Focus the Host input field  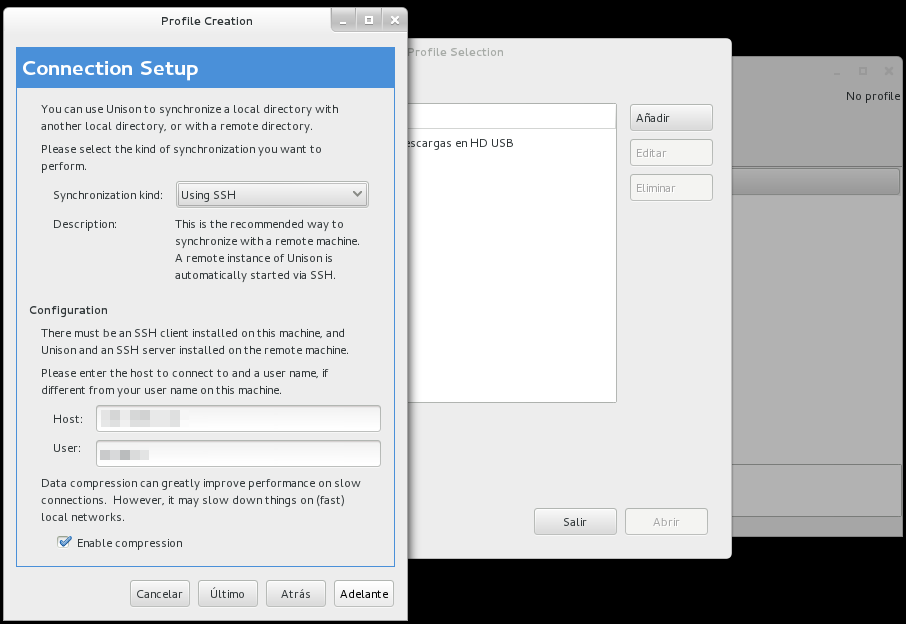point(238,418)
